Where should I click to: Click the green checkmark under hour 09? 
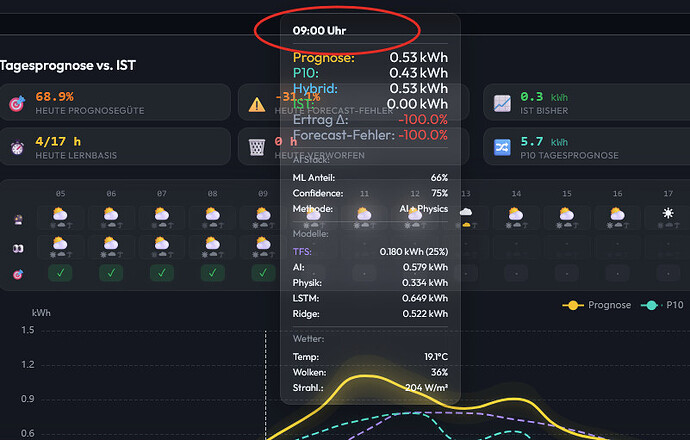coord(263,273)
